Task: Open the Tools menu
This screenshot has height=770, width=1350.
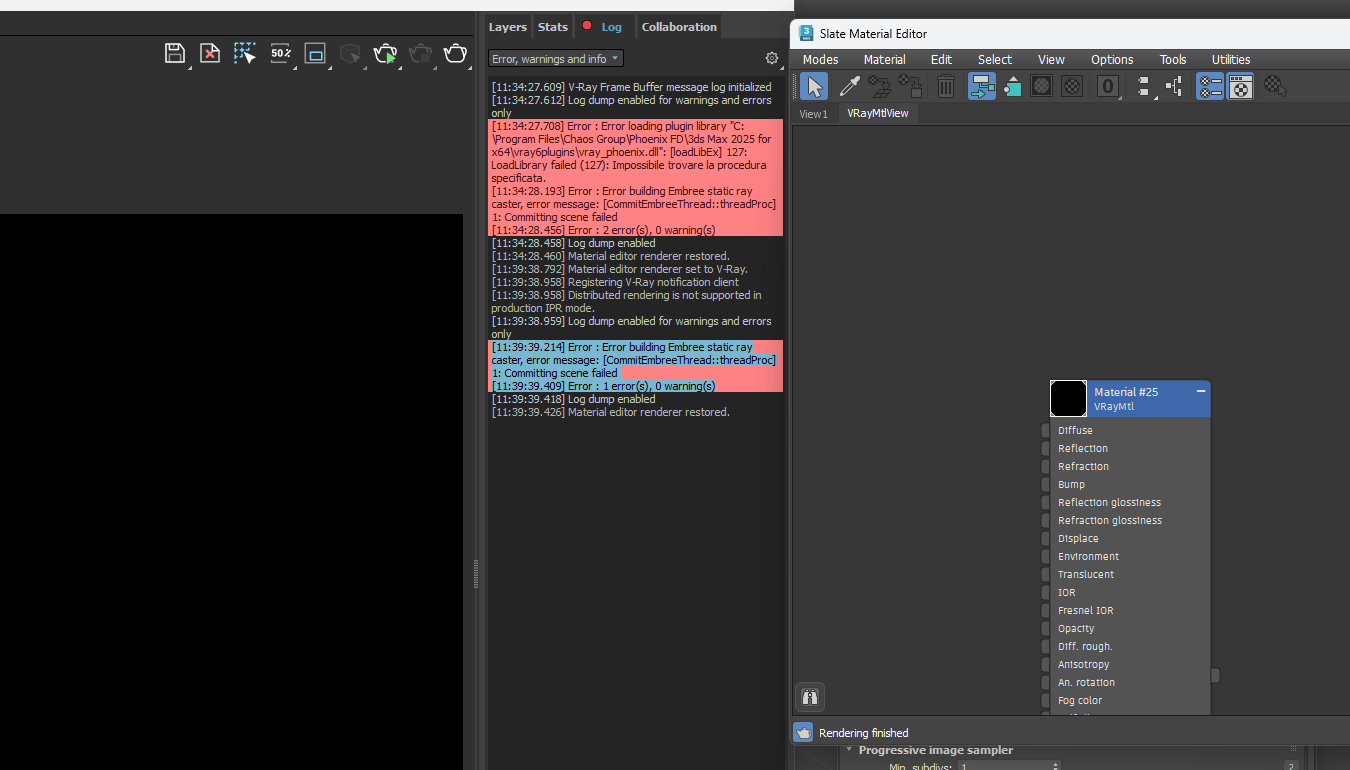Action: pyautogui.click(x=1173, y=60)
